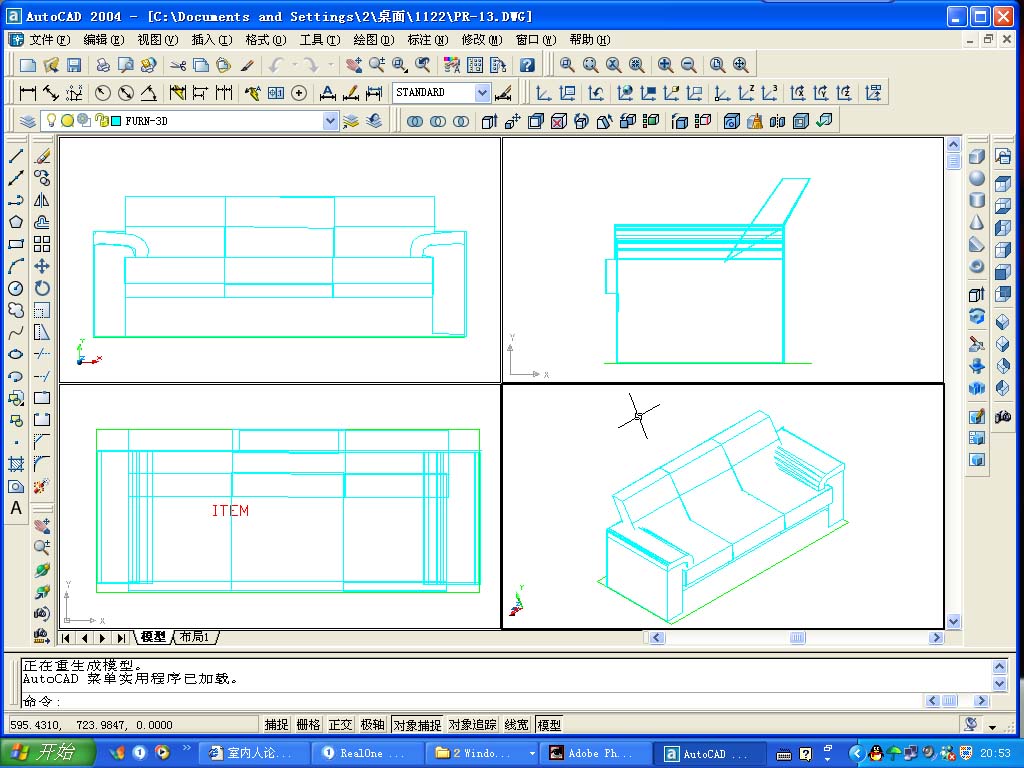Image resolution: width=1024 pixels, height=768 pixels.
Task: Open the 绘图(D) Draw menu
Action: 373,40
